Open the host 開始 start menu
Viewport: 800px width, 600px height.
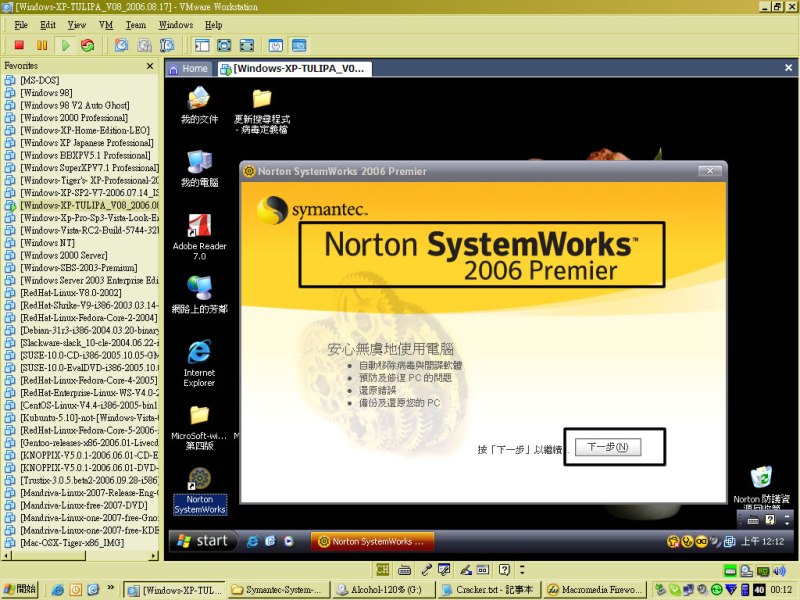click(x=20, y=589)
